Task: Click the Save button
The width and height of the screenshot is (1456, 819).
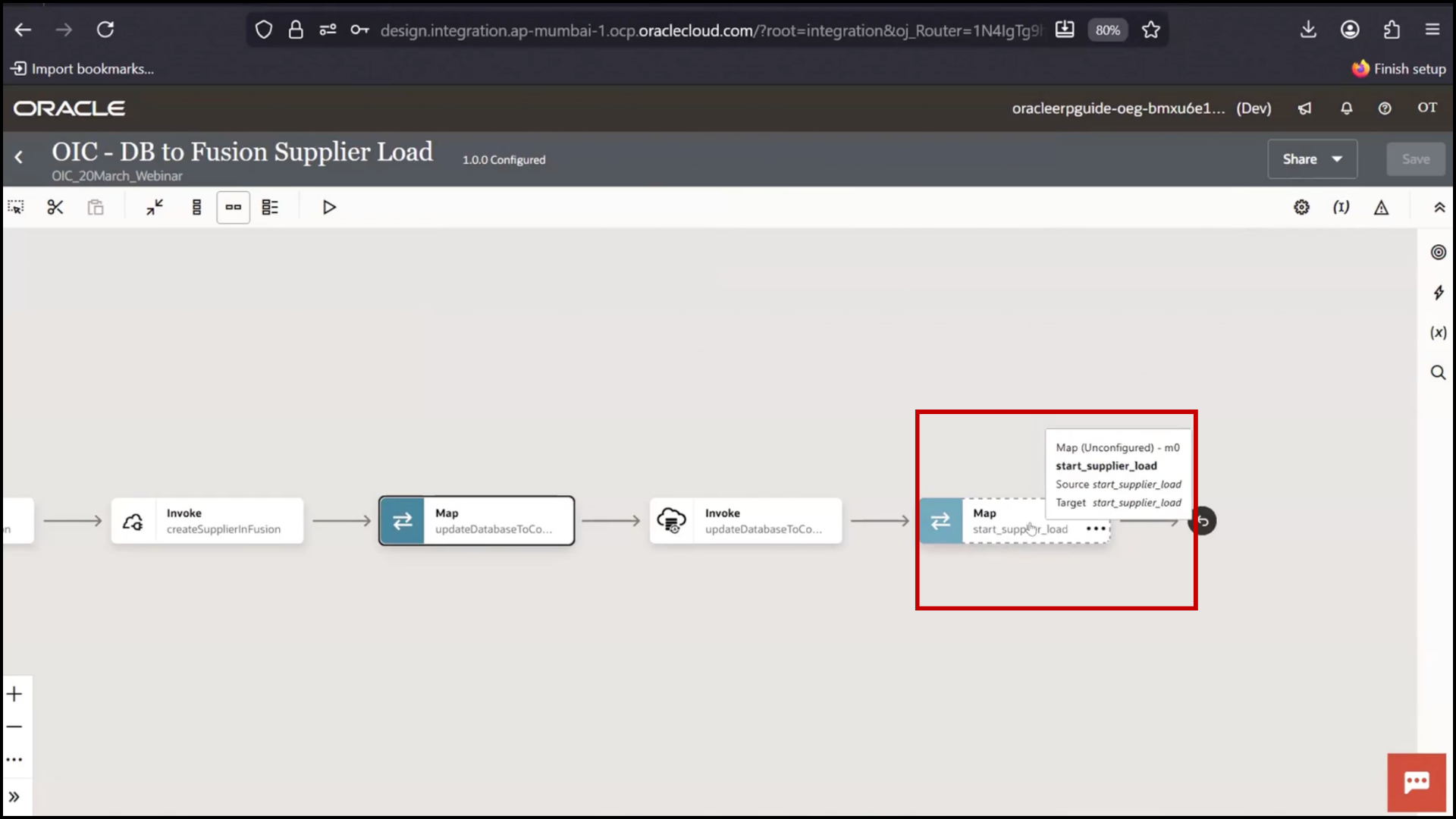Action: click(1416, 159)
